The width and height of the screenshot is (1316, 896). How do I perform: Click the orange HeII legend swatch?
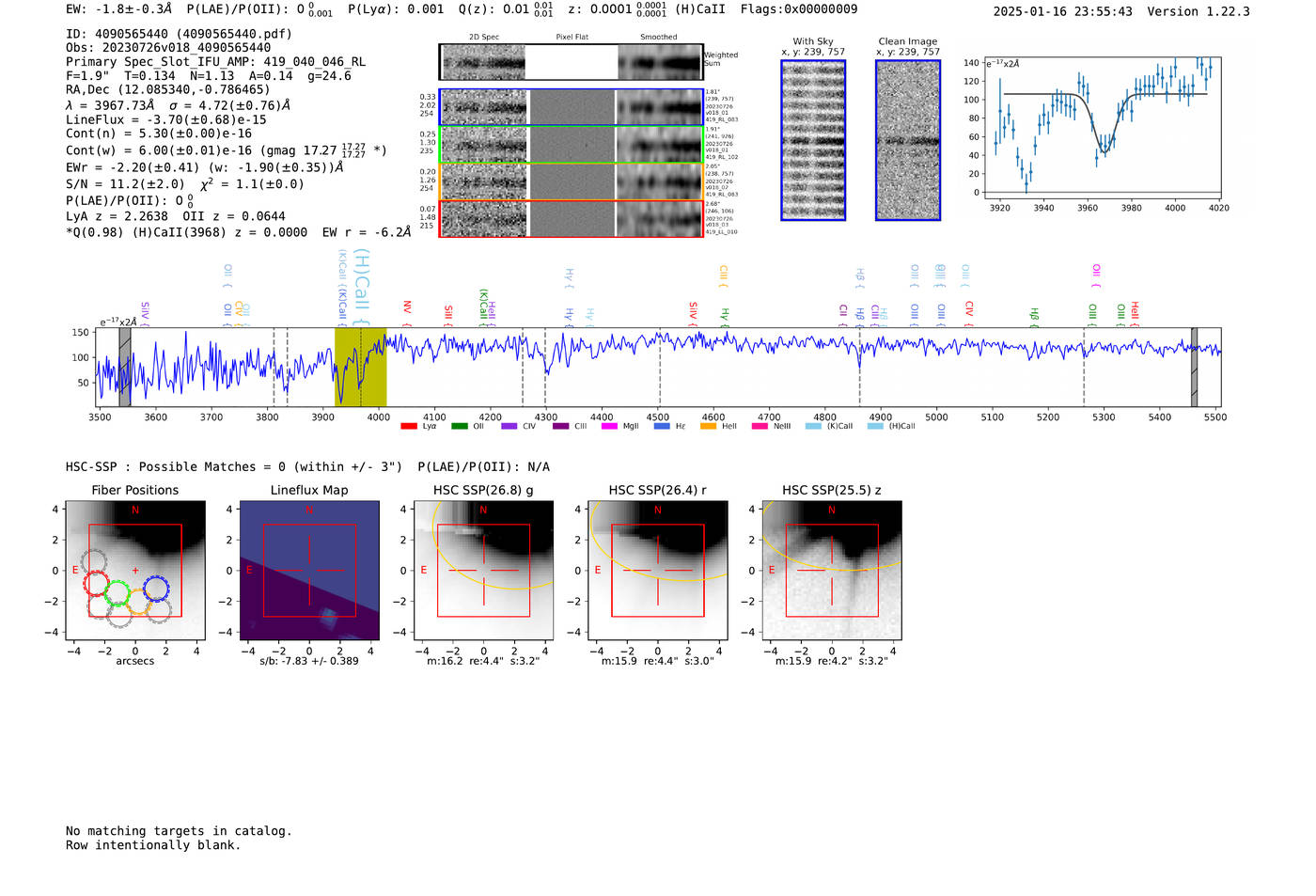pos(709,426)
